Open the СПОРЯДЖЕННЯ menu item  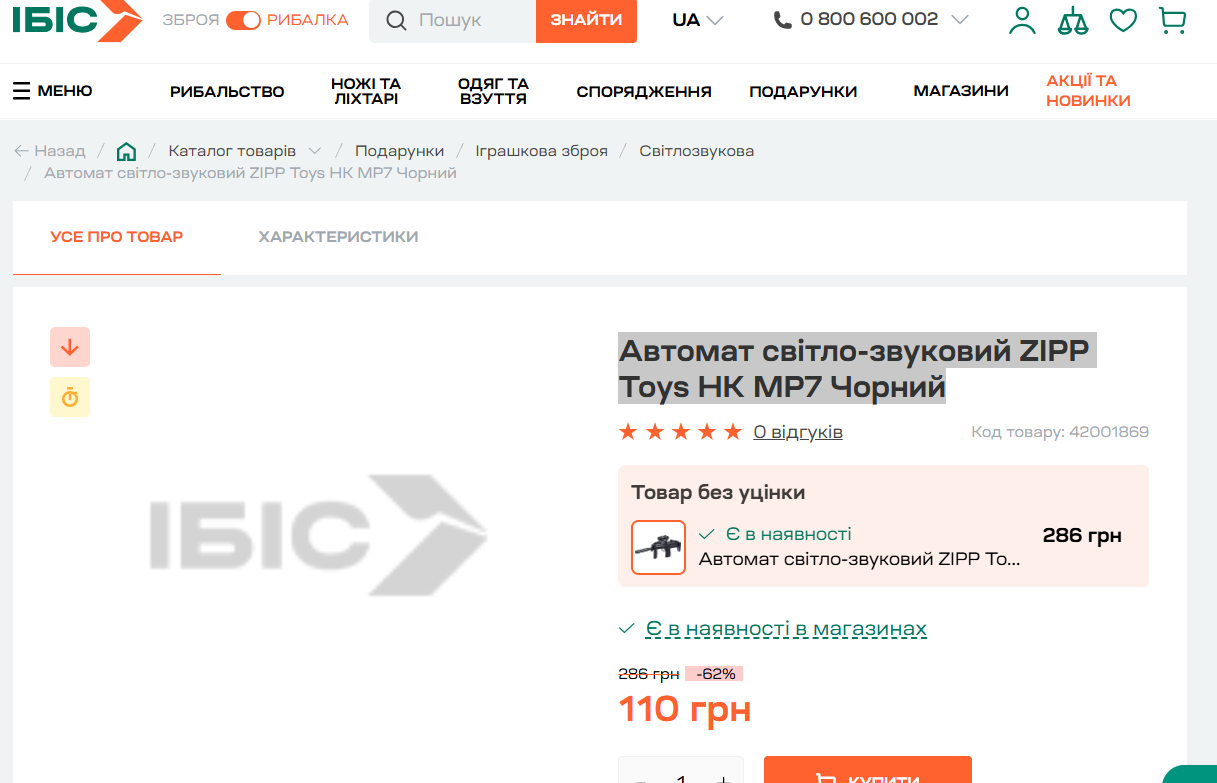[644, 91]
